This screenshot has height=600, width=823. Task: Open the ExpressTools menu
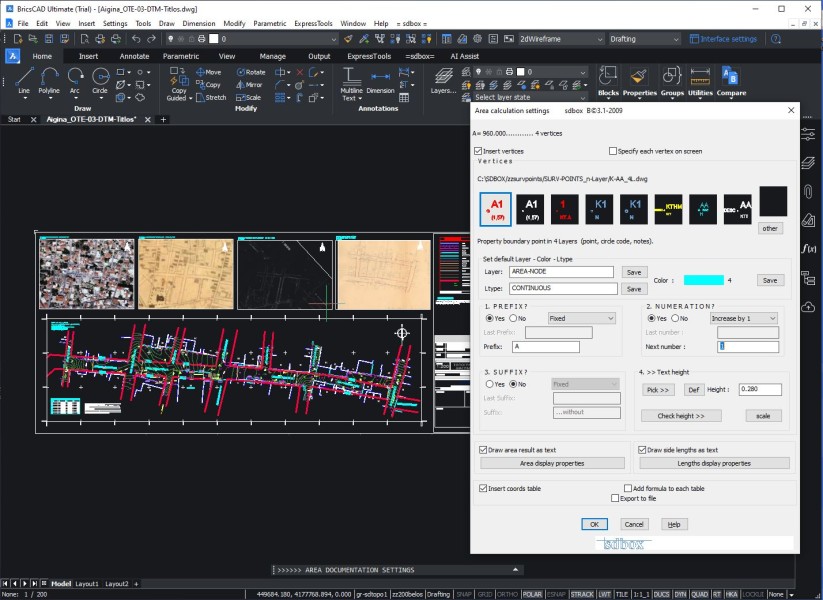point(313,24)
